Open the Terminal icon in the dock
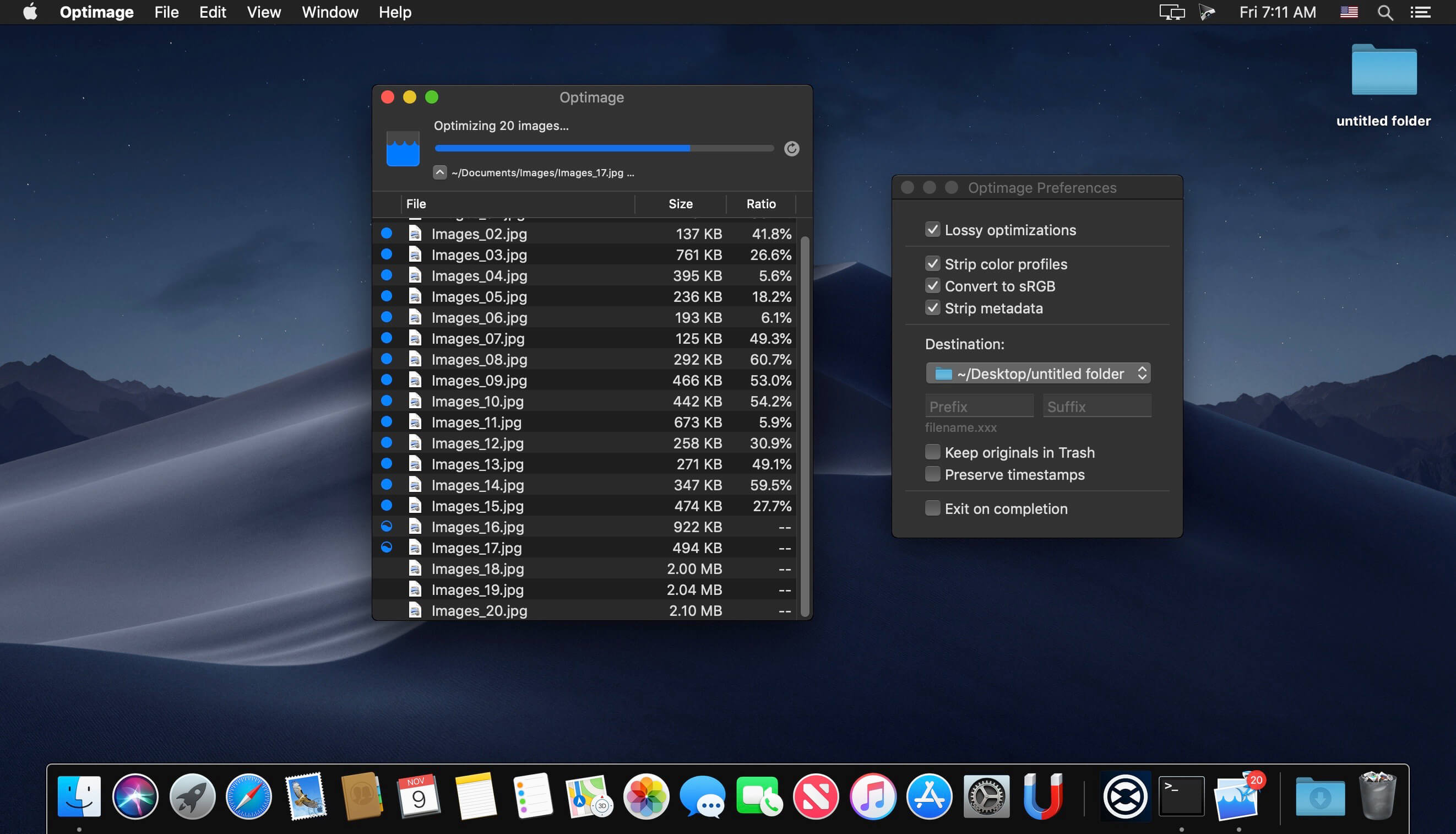1456x834 pixels. (x=1181, y=797)
